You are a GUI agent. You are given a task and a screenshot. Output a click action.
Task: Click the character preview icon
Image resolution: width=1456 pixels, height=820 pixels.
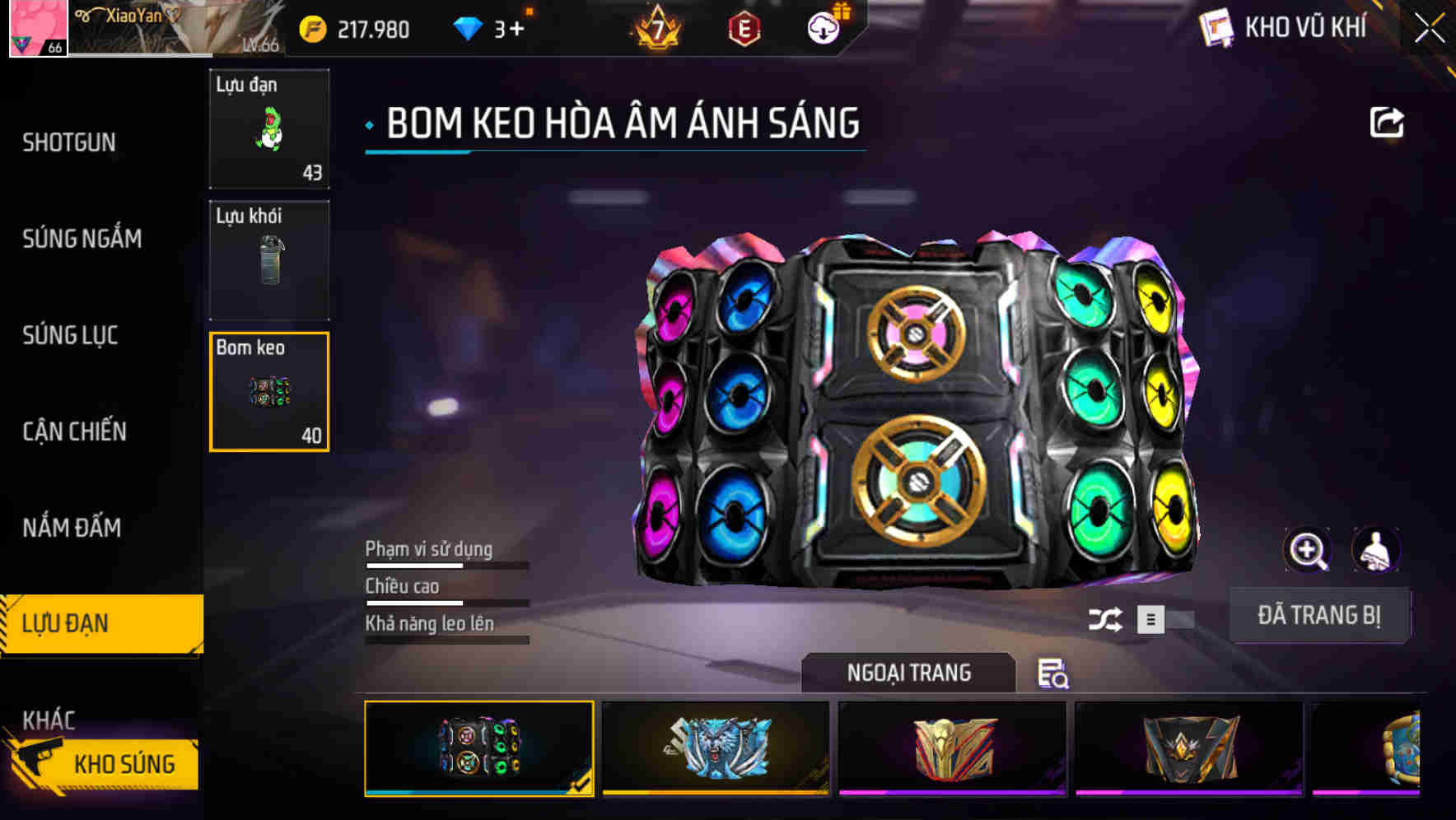1376,550
